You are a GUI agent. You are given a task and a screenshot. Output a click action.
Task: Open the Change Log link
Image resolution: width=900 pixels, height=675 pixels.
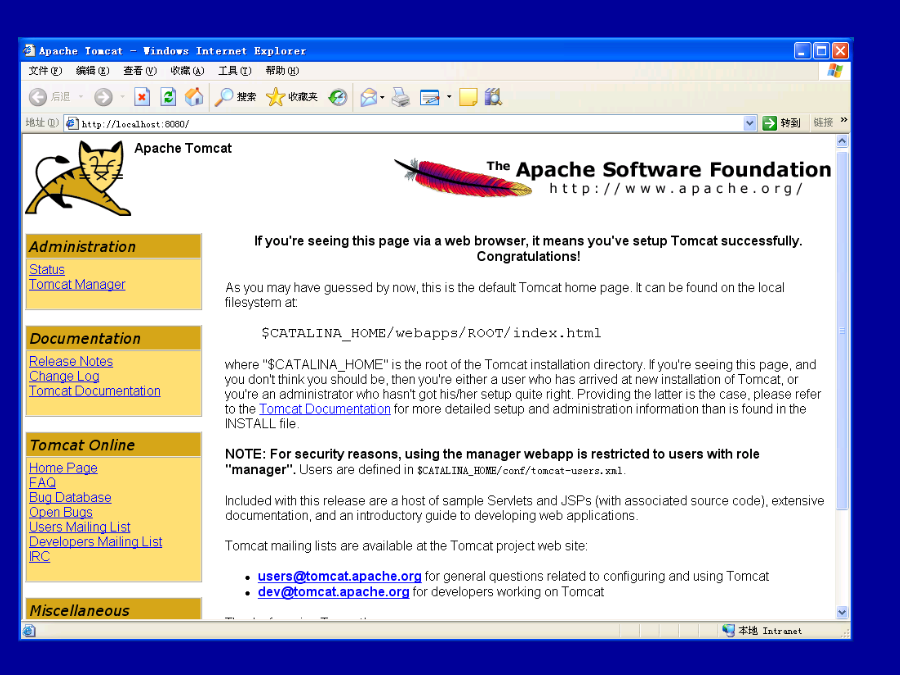64,376
